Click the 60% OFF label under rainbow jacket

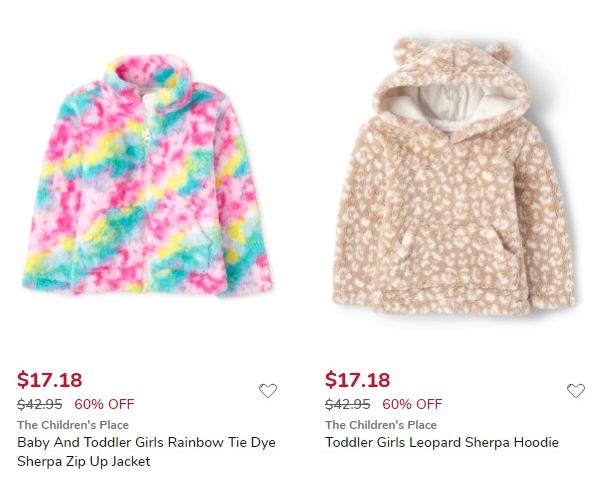[104, 404]
